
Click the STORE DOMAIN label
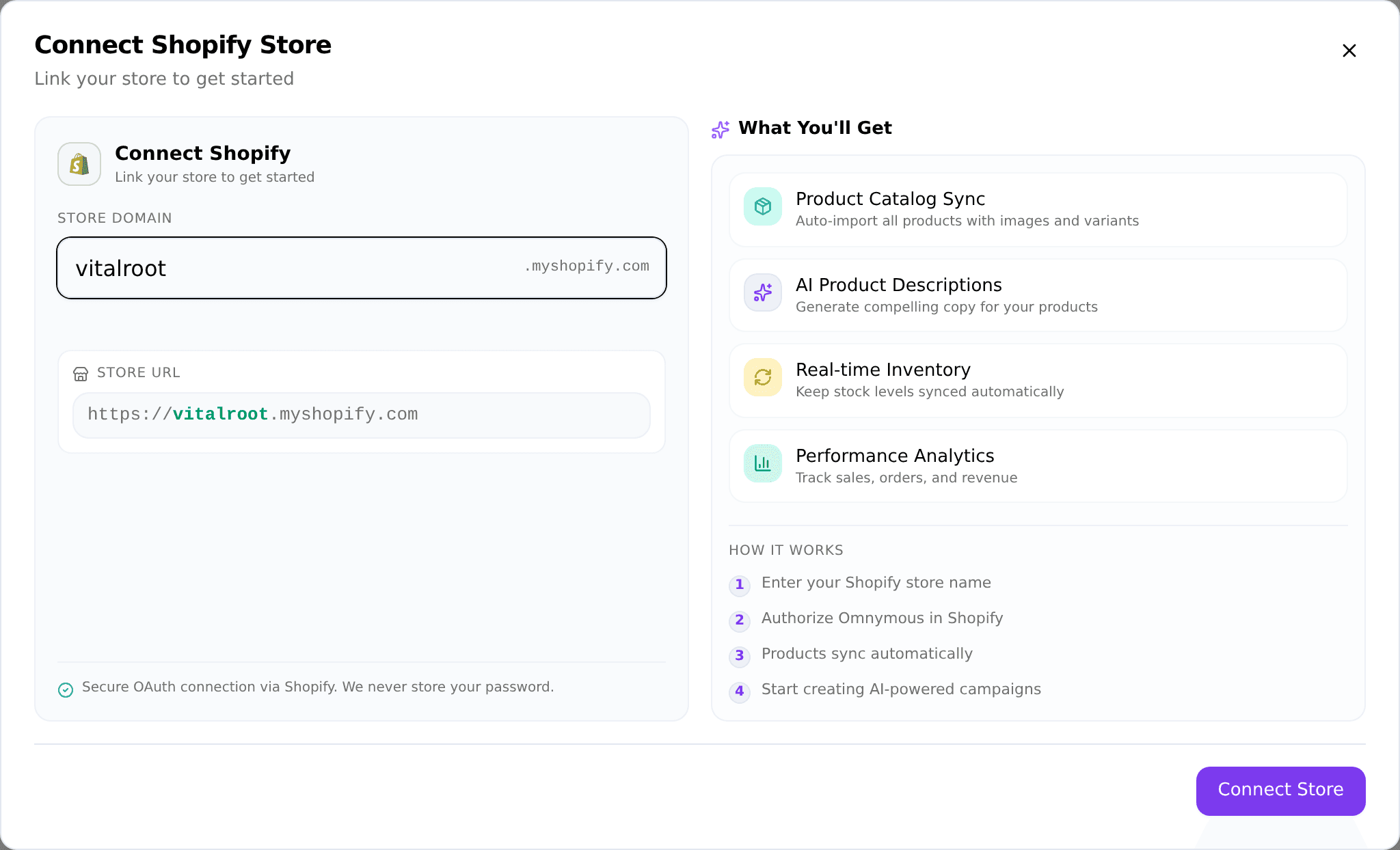click(x=114, y=218)
